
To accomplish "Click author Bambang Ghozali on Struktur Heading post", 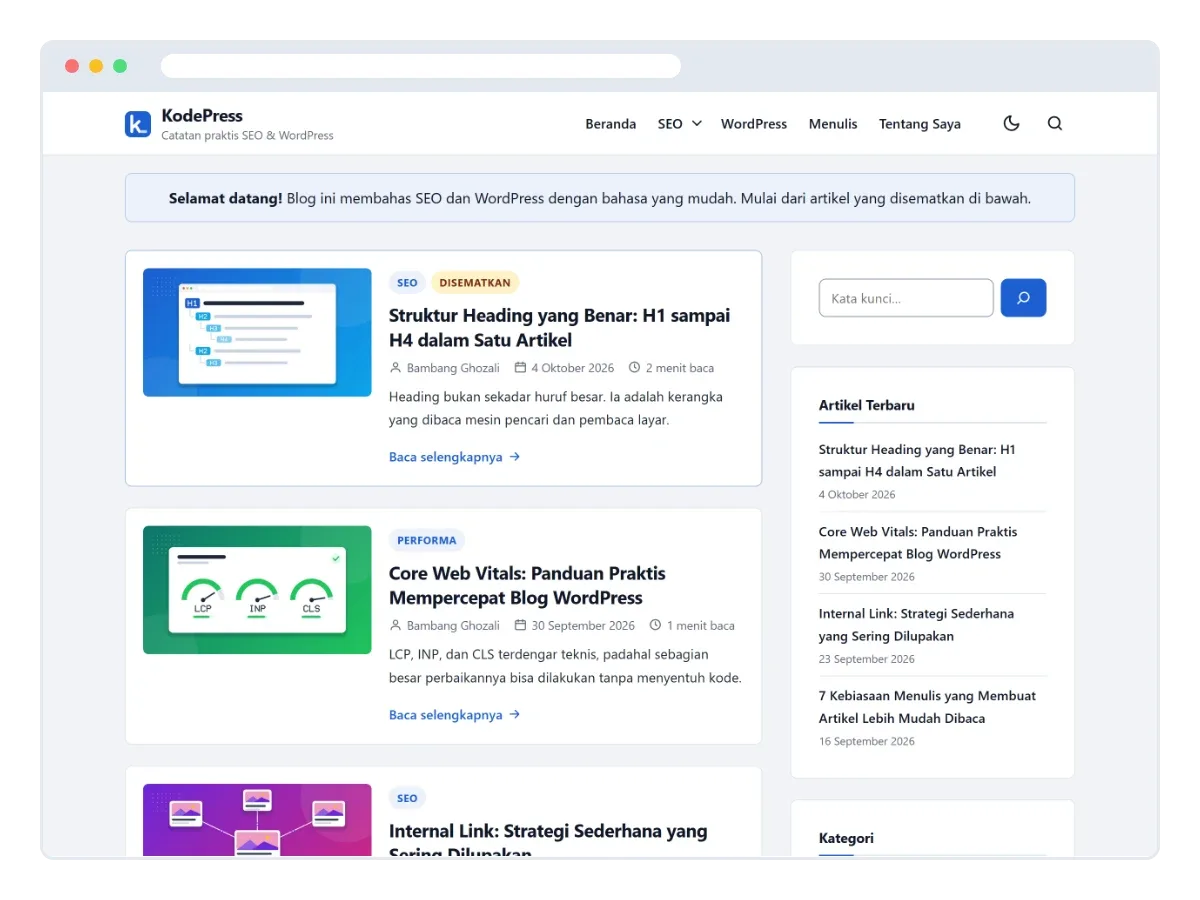I will [x=444, y=368].
